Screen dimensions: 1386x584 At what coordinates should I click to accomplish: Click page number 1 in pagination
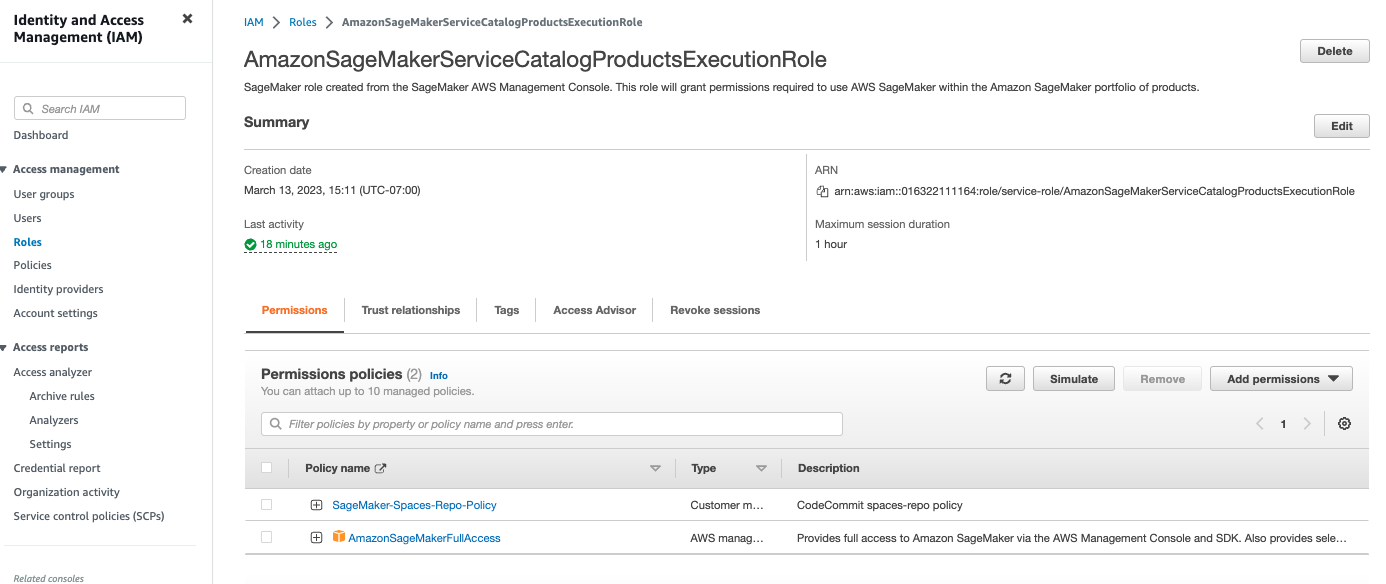(x=1283, y=424)
